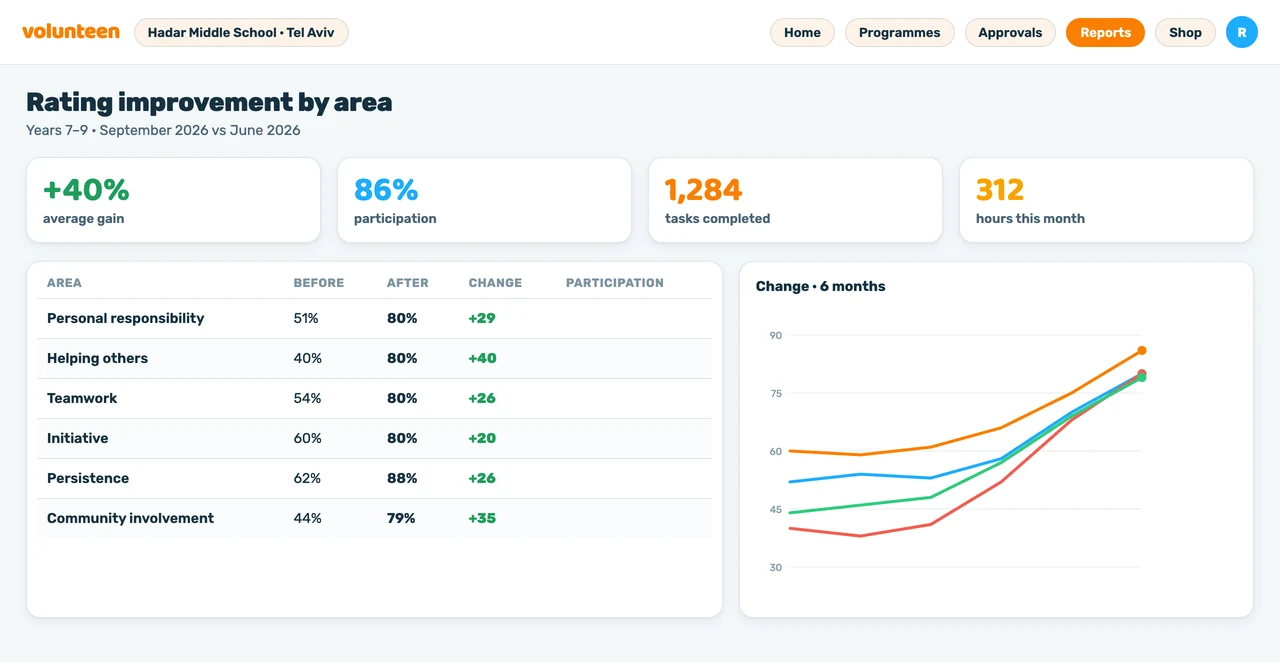Select the Personal responsibility row
The image size is (1280, 662).
pos(374,318)
